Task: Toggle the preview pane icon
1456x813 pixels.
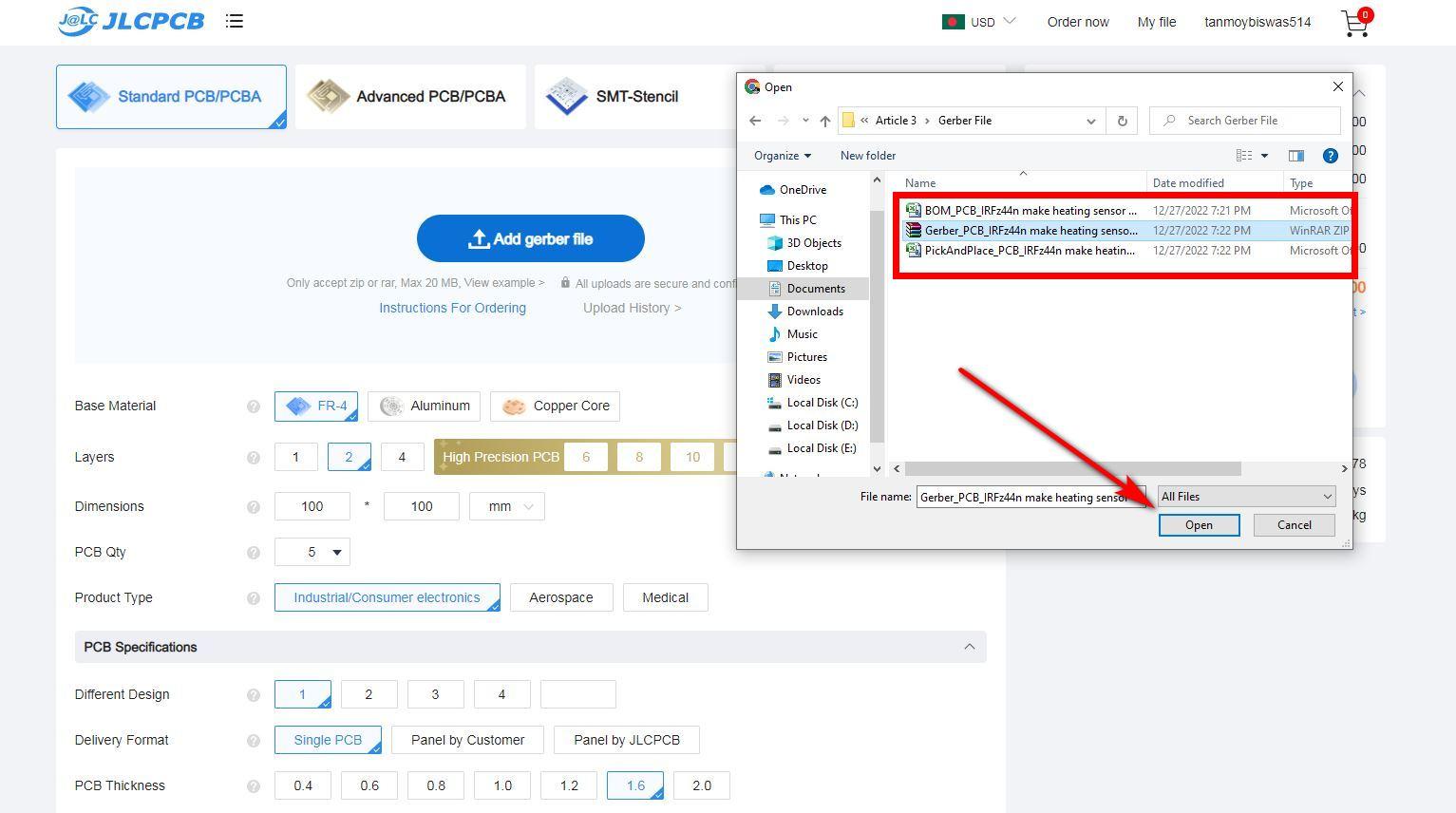Action: pos(1295,156)
